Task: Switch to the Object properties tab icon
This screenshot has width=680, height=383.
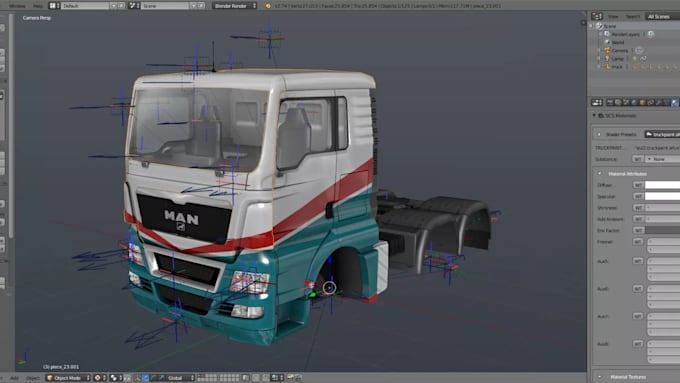Action: tap(642, 102)
